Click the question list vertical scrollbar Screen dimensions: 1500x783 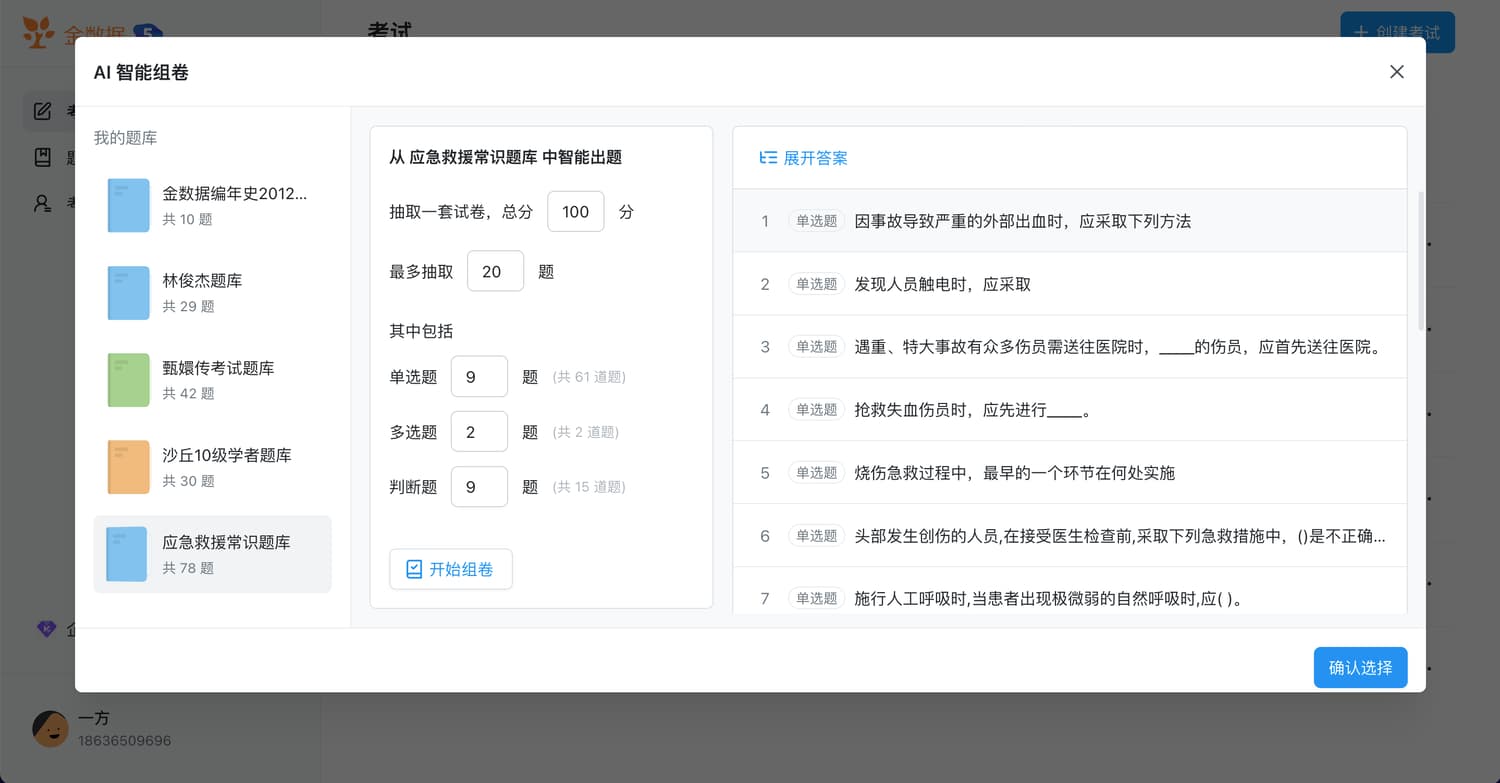click(1421, 260)
